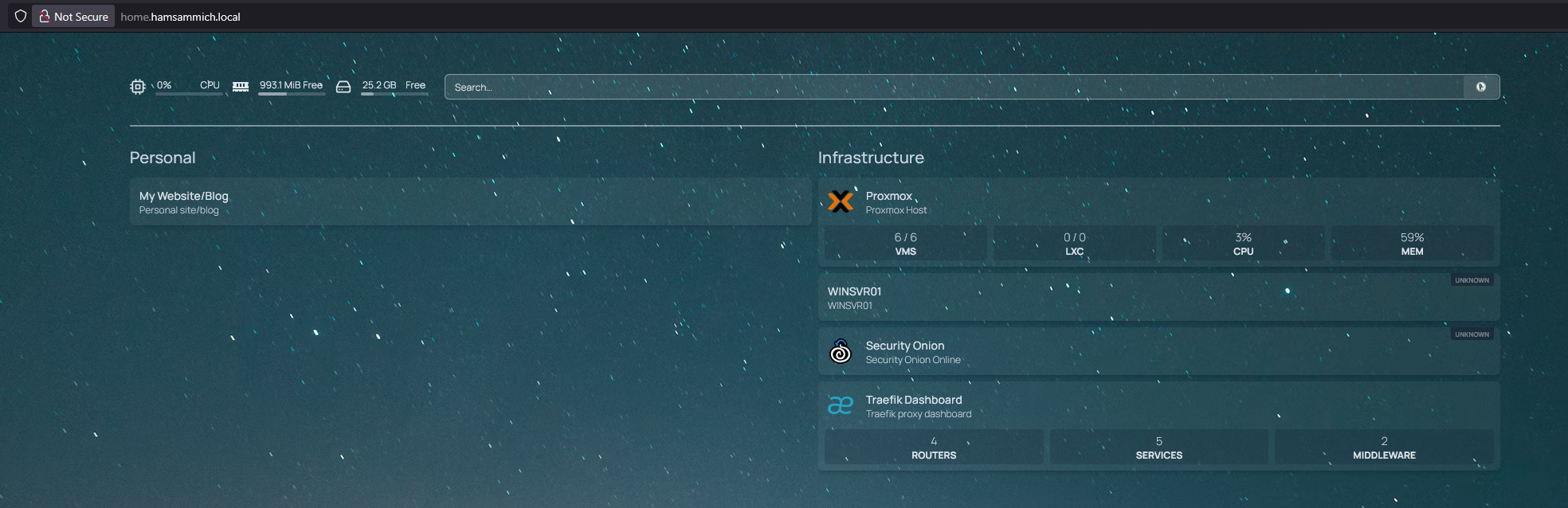Screen dimensions: 1568x508
Task: Click the Proxmox logo icon
Action: pyautogui.click(x=840, y=201)
